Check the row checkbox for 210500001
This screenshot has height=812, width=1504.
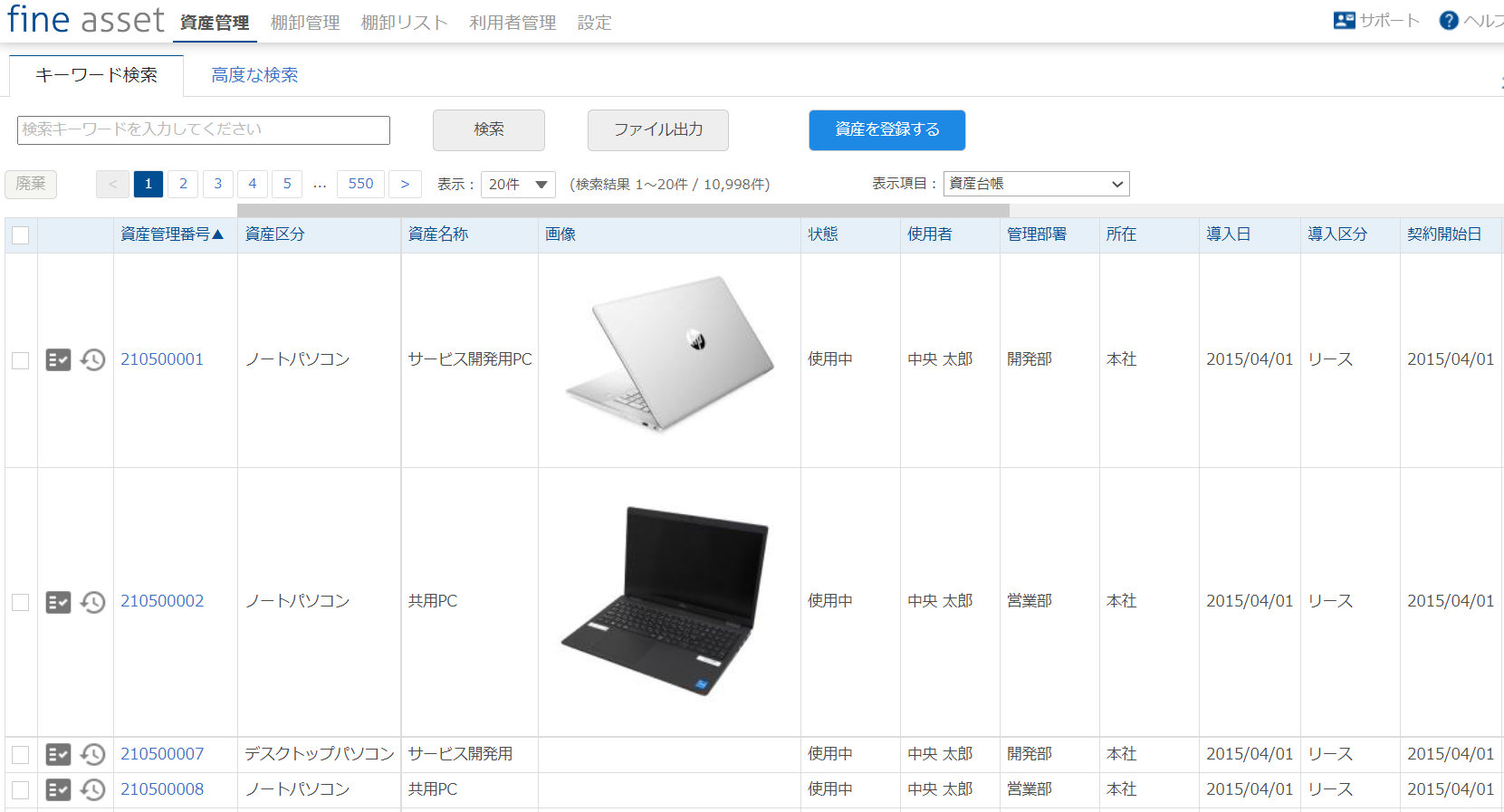coord(21,360)
